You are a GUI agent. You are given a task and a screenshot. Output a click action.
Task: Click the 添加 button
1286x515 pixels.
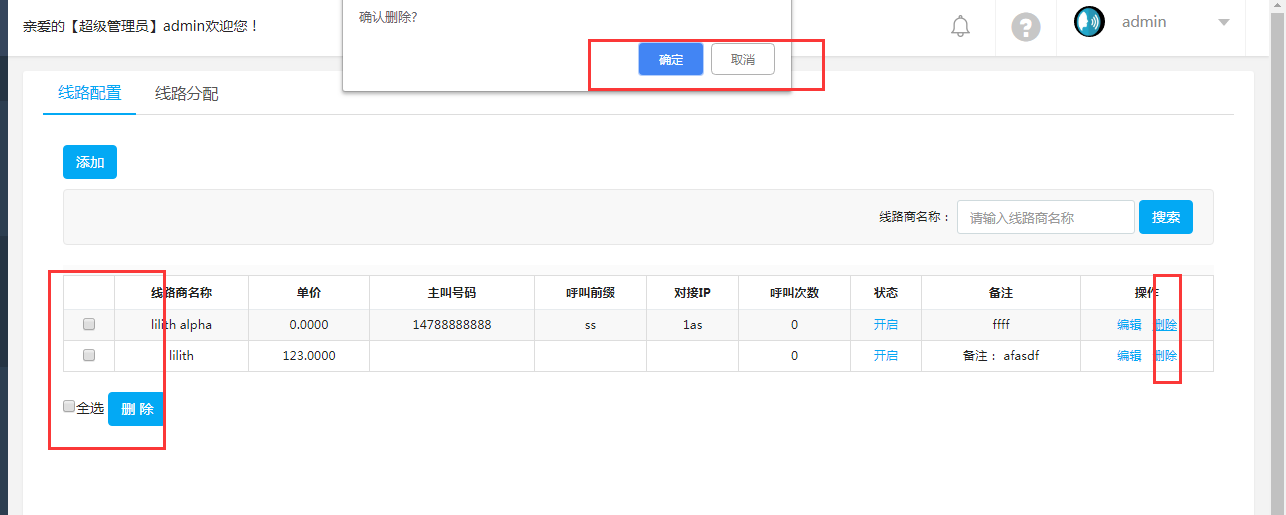pos(90,162)
